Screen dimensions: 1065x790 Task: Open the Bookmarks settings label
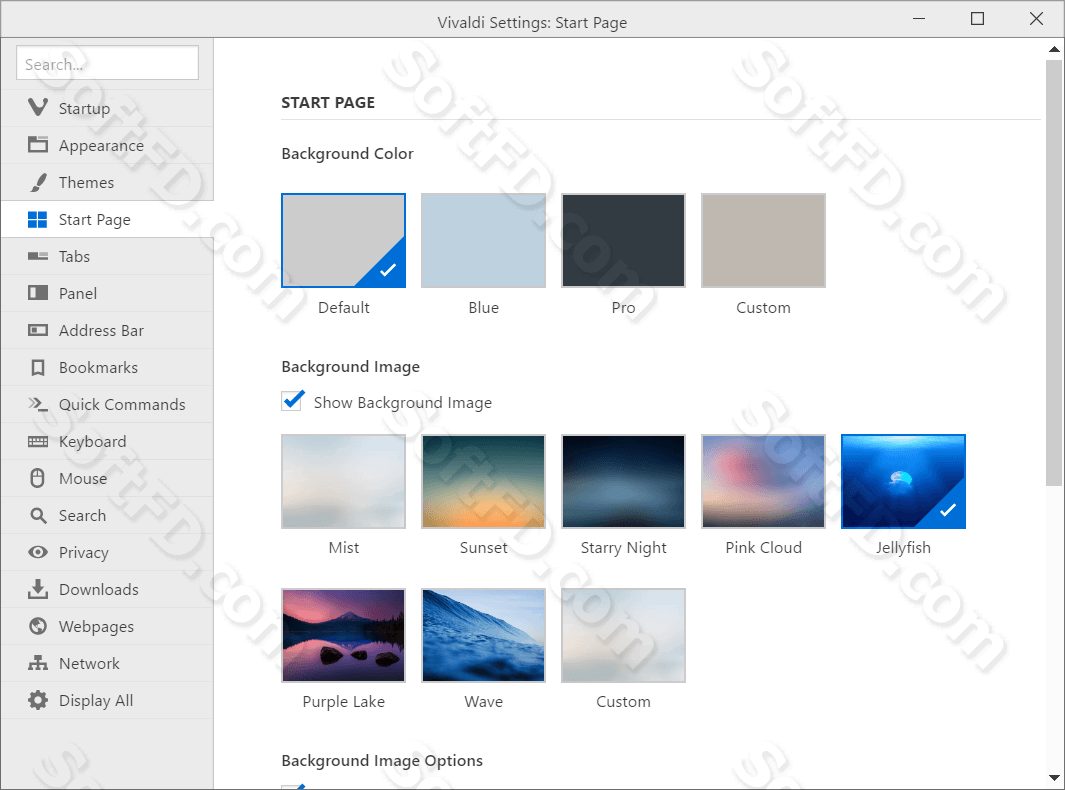(98, 367)
